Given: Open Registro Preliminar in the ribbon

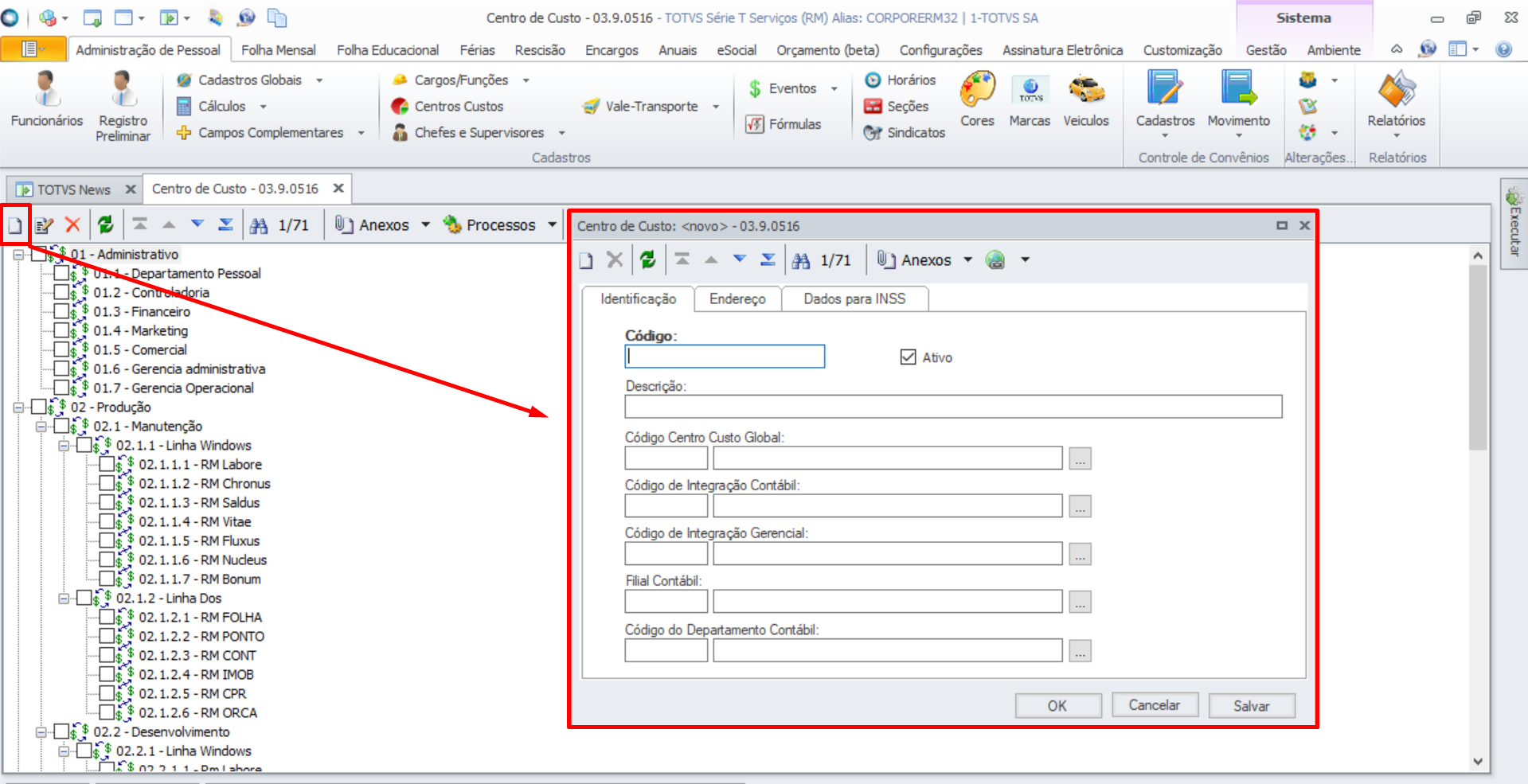Looking at the screenshot, I should coord(123,107).
